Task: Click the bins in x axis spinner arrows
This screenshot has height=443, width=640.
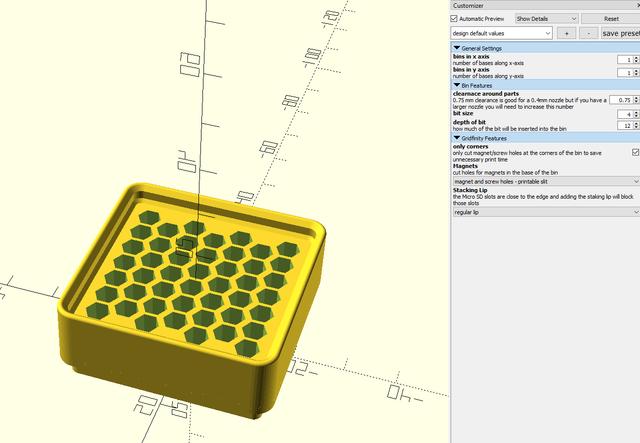Action: pos(636,60)
